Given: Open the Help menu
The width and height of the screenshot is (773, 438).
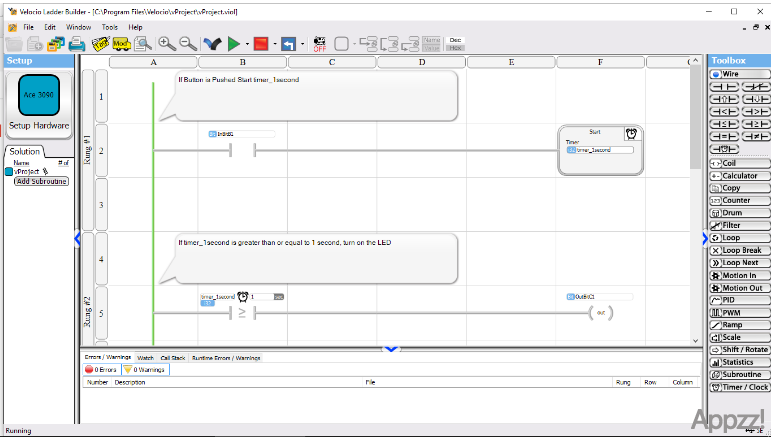Looking at the screenshot, I should [x=135, y=27].
